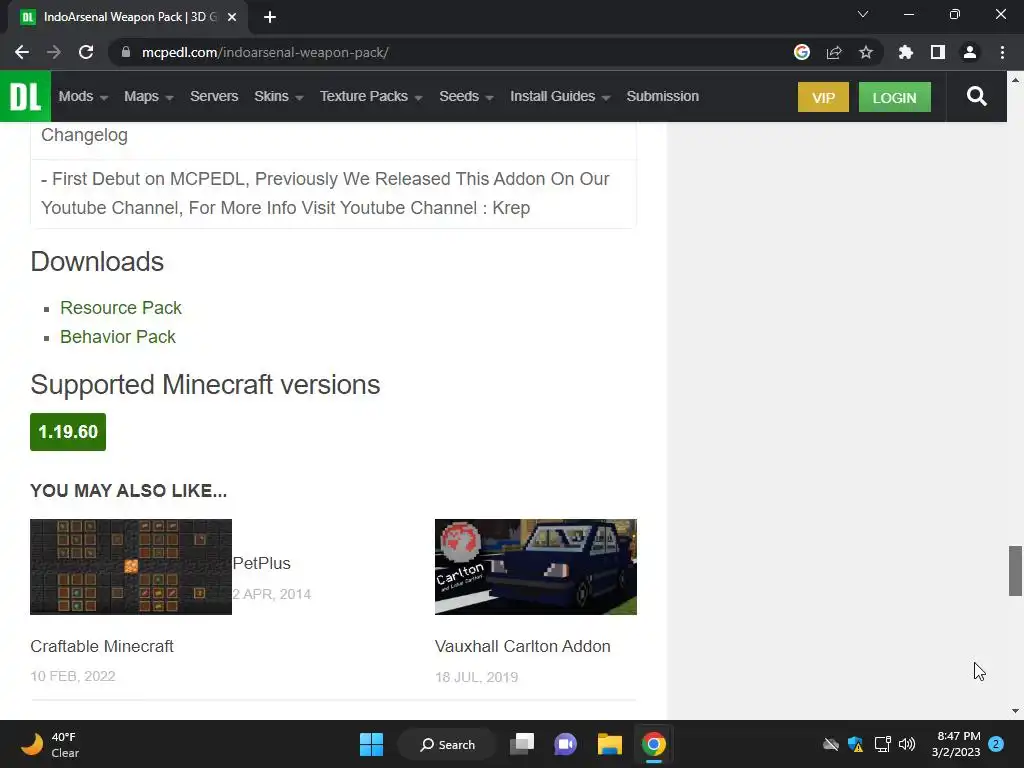Screen dimensions: 1024x768
Task: Open a new browser tab
Action: tap(270, 17)
